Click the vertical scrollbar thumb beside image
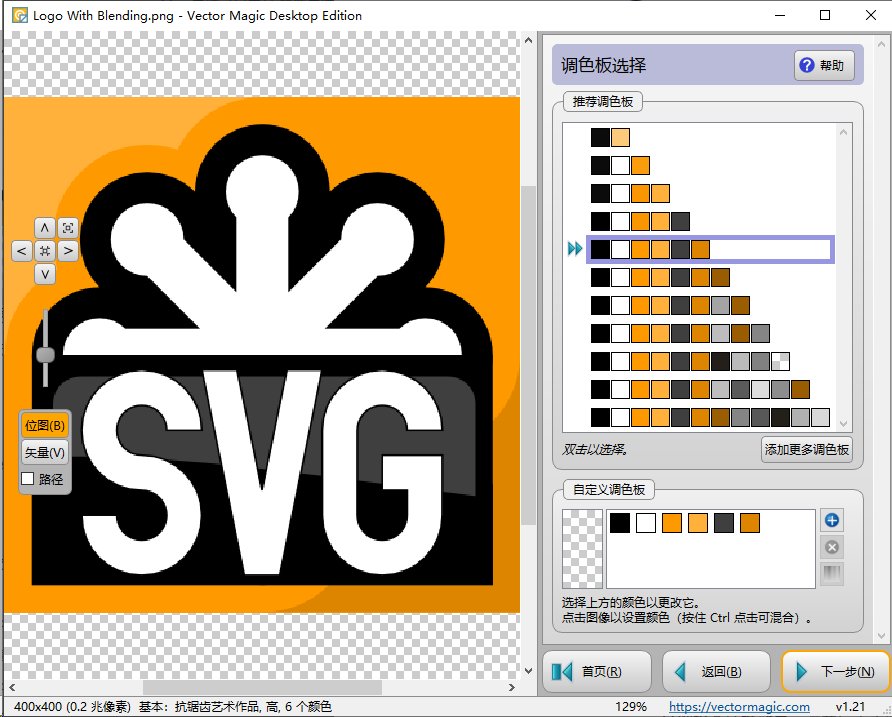This screenshot has height=717, width=892. tap(528, 355)
